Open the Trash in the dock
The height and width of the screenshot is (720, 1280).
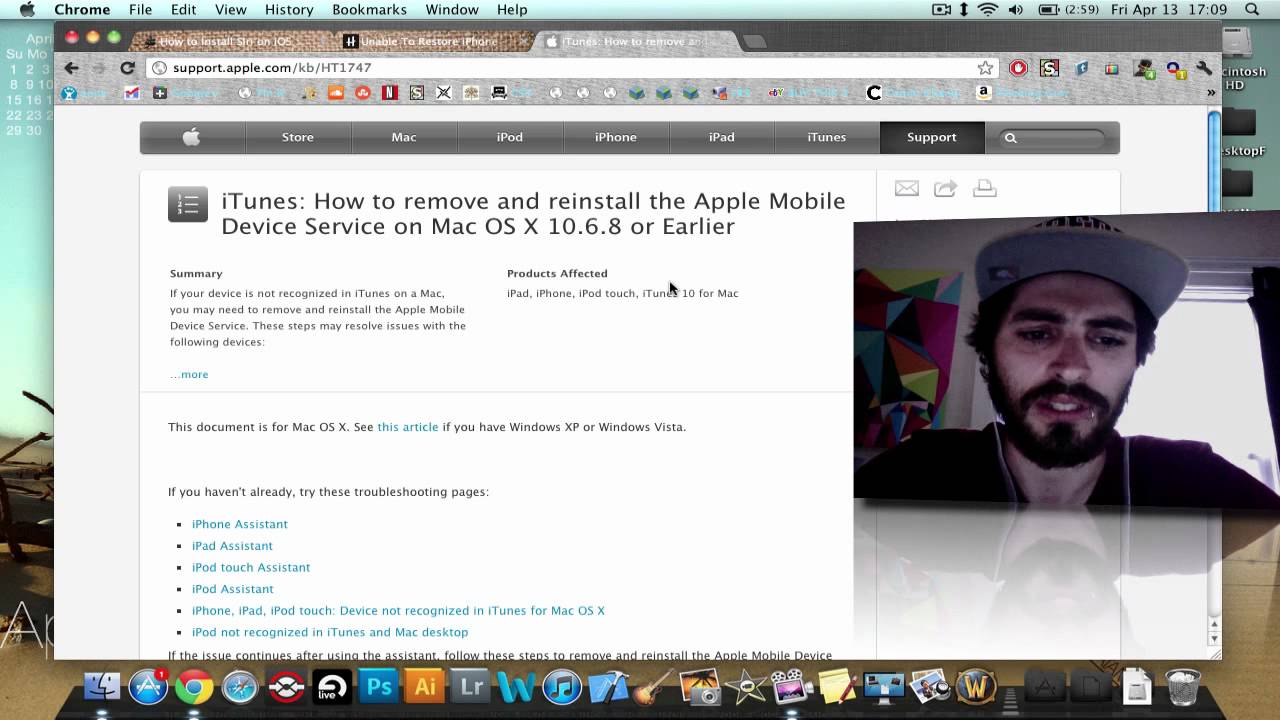tap(1183, 688)
